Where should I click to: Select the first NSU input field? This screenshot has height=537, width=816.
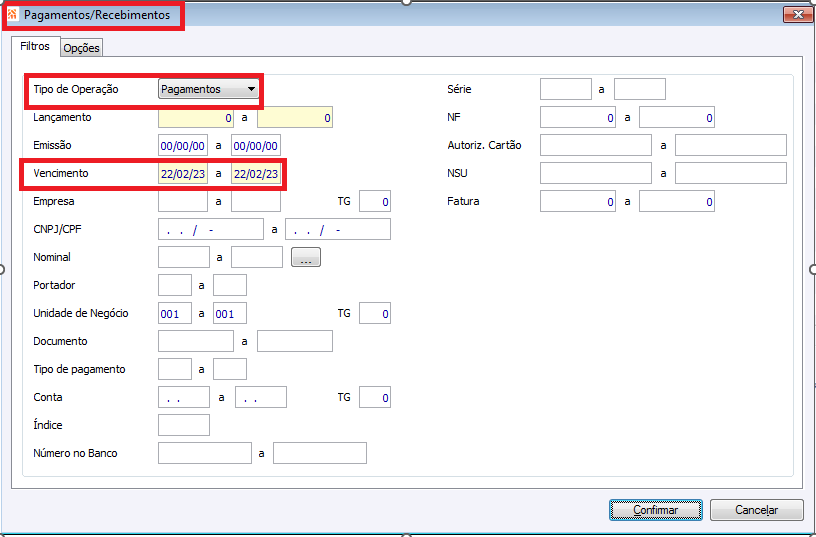point(596,173)
